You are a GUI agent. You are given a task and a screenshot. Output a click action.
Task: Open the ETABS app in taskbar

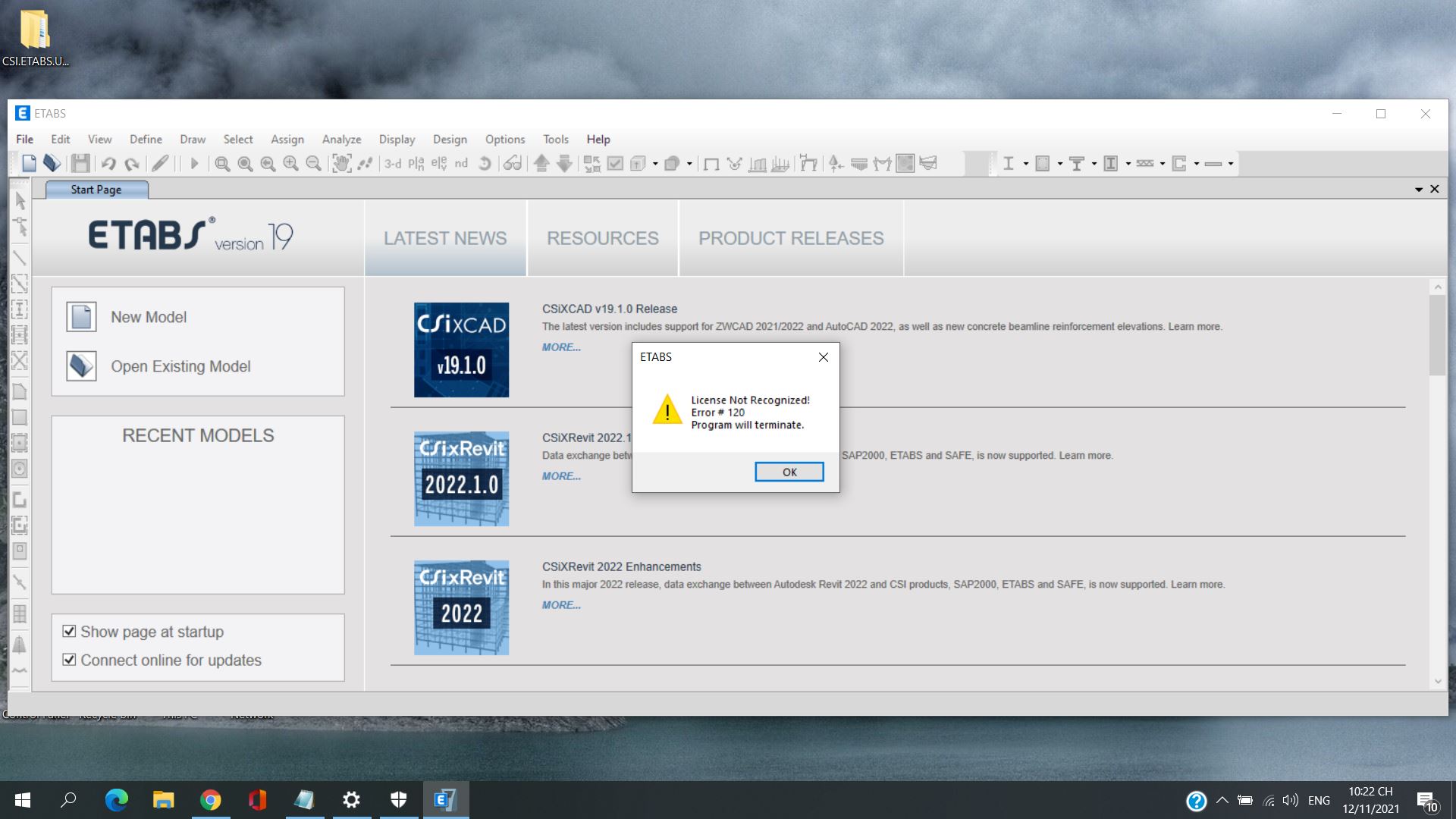click(445, 799)
